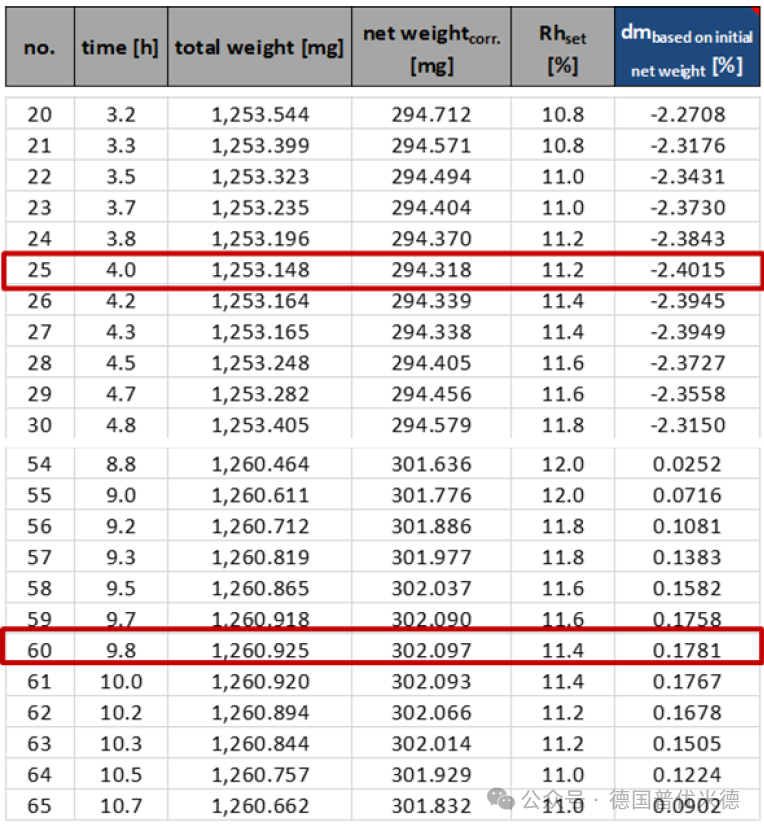Viewport: 764px width, 830px height.
Task: Select the time cell 10.0 in row 61
Action: [x=121, y=681]
